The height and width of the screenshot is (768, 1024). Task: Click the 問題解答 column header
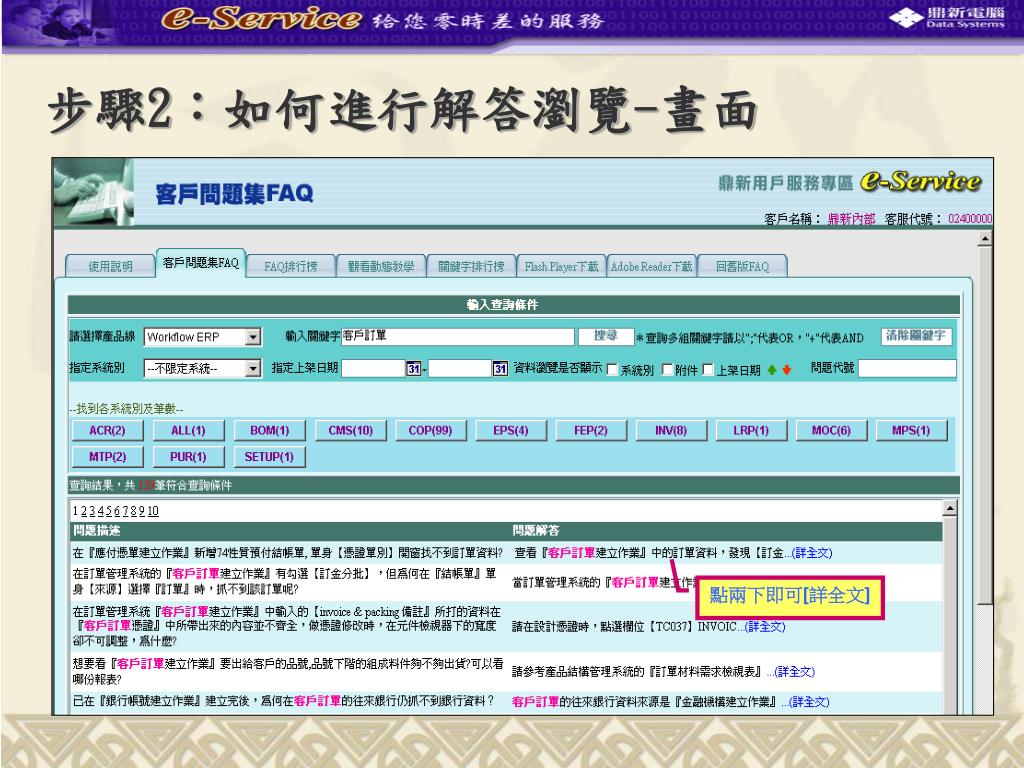(536, 530)
